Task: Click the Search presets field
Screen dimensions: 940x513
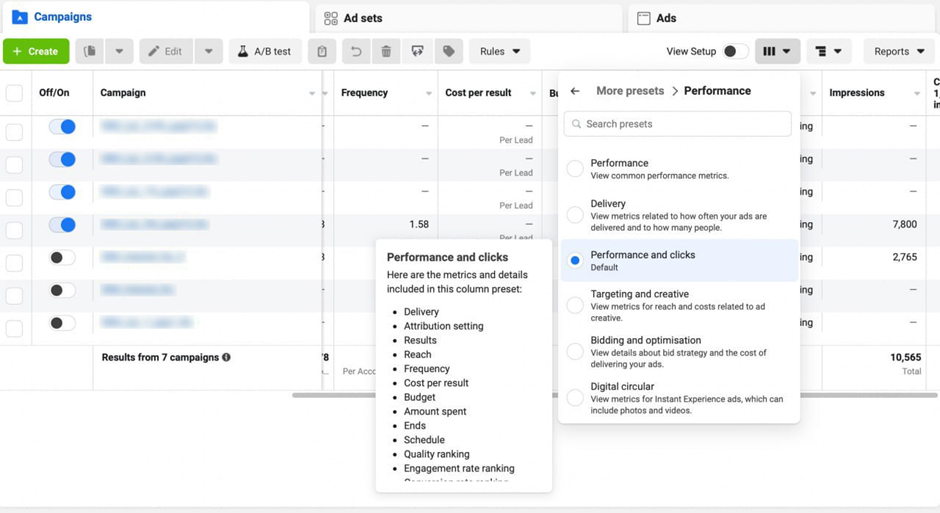Action: pyautogui.click(x=678, y=124)
